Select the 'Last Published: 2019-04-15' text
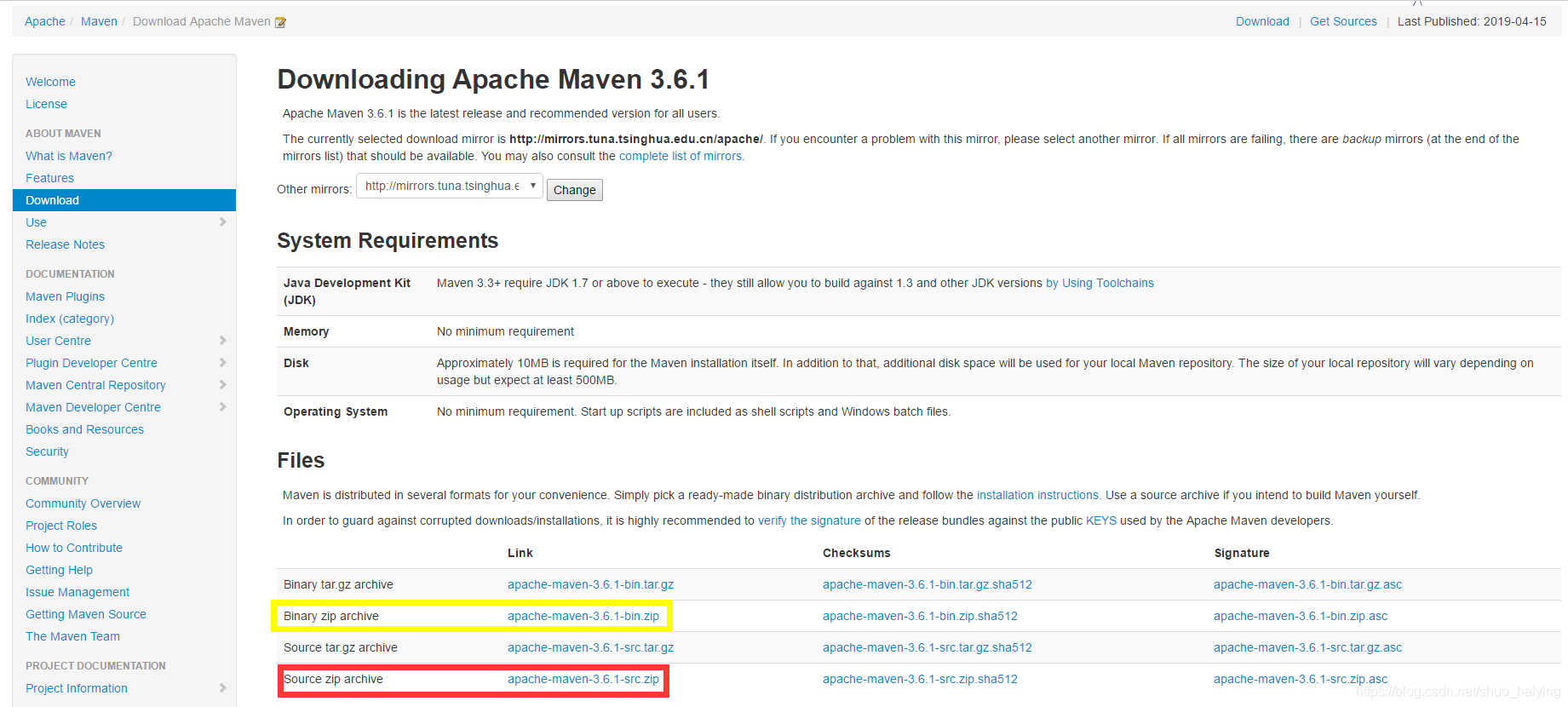Screen dimensions: 1568x707 [x=1472, y=21]
